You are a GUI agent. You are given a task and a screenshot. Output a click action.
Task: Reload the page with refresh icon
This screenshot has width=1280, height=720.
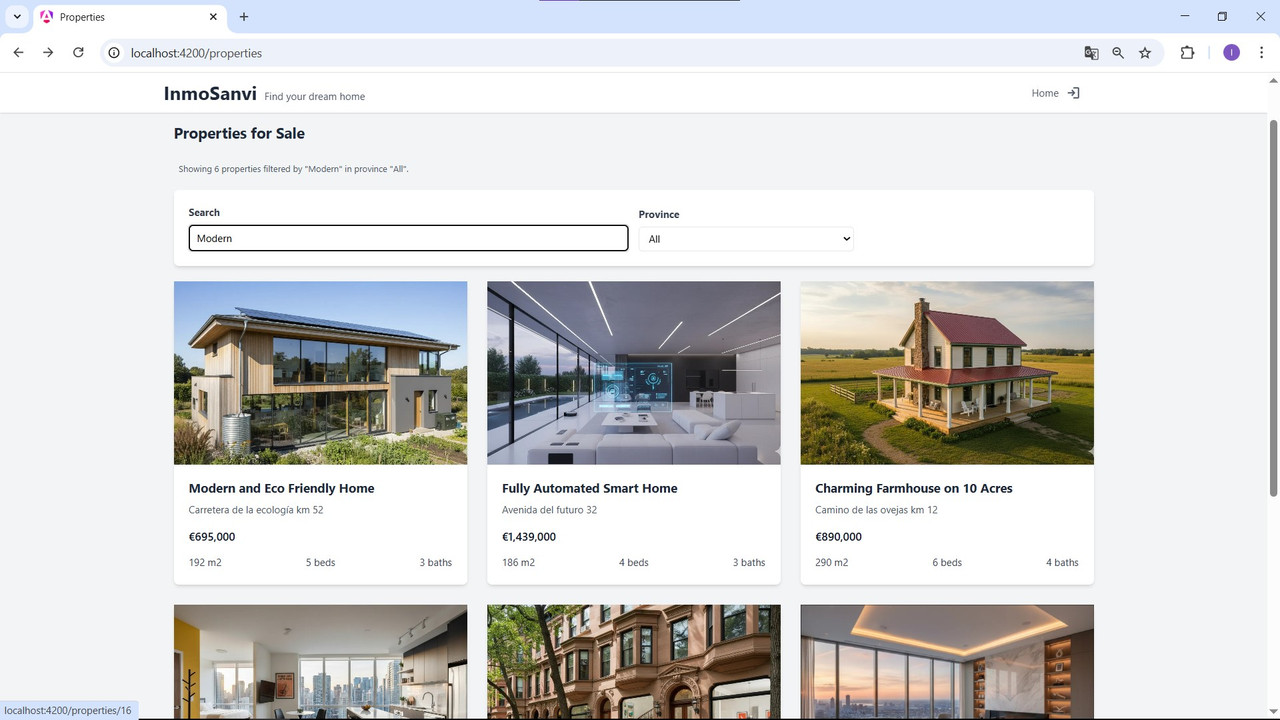[78, 53]
